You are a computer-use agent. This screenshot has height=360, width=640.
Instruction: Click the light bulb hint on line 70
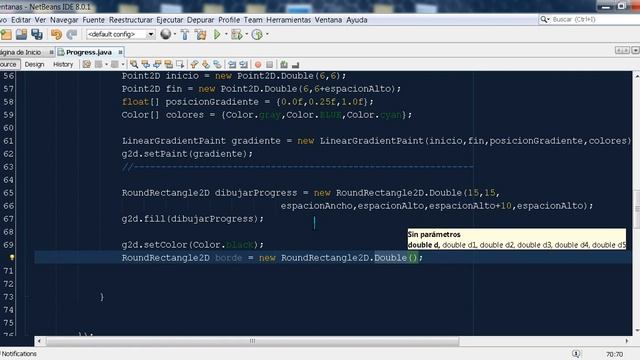tap(12, 258)
